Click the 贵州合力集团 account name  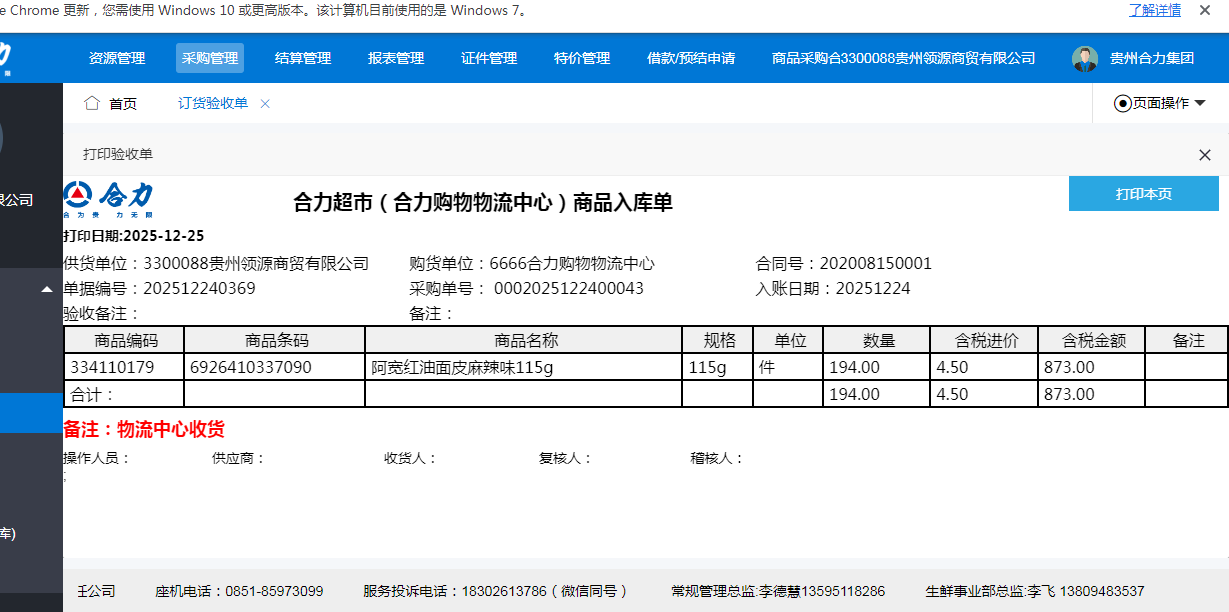tap(1152, 58)
